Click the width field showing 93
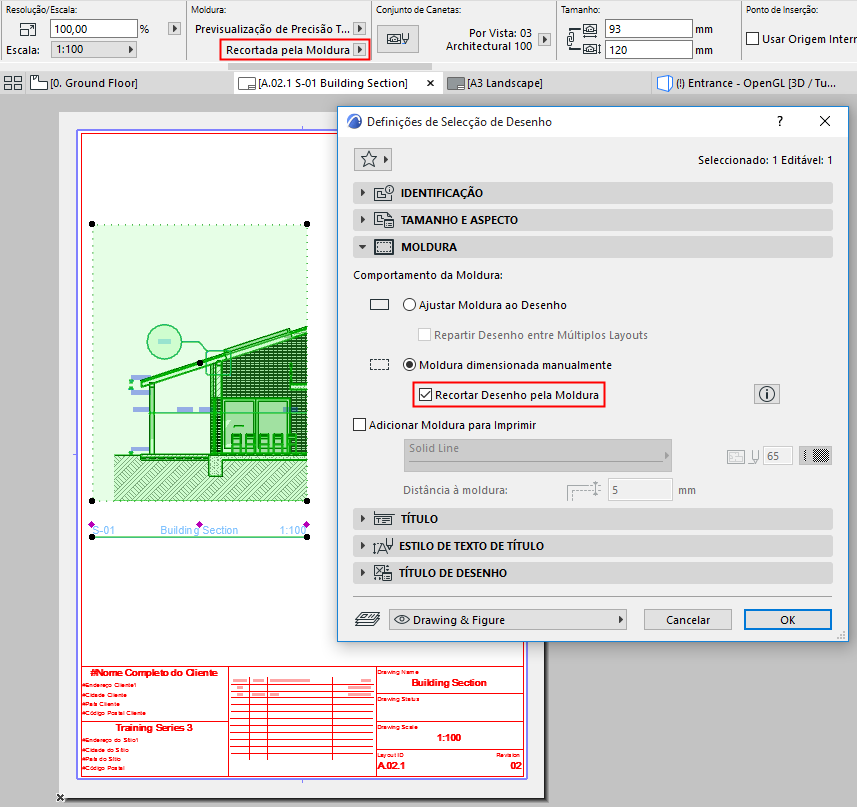Viewport: 857px width, 807px height. click(x=649, y=28)
